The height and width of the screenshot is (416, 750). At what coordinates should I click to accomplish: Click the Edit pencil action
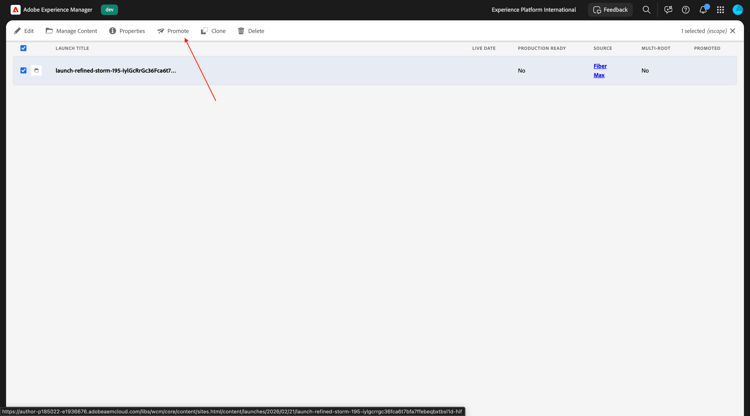click(x=24, y=31)
